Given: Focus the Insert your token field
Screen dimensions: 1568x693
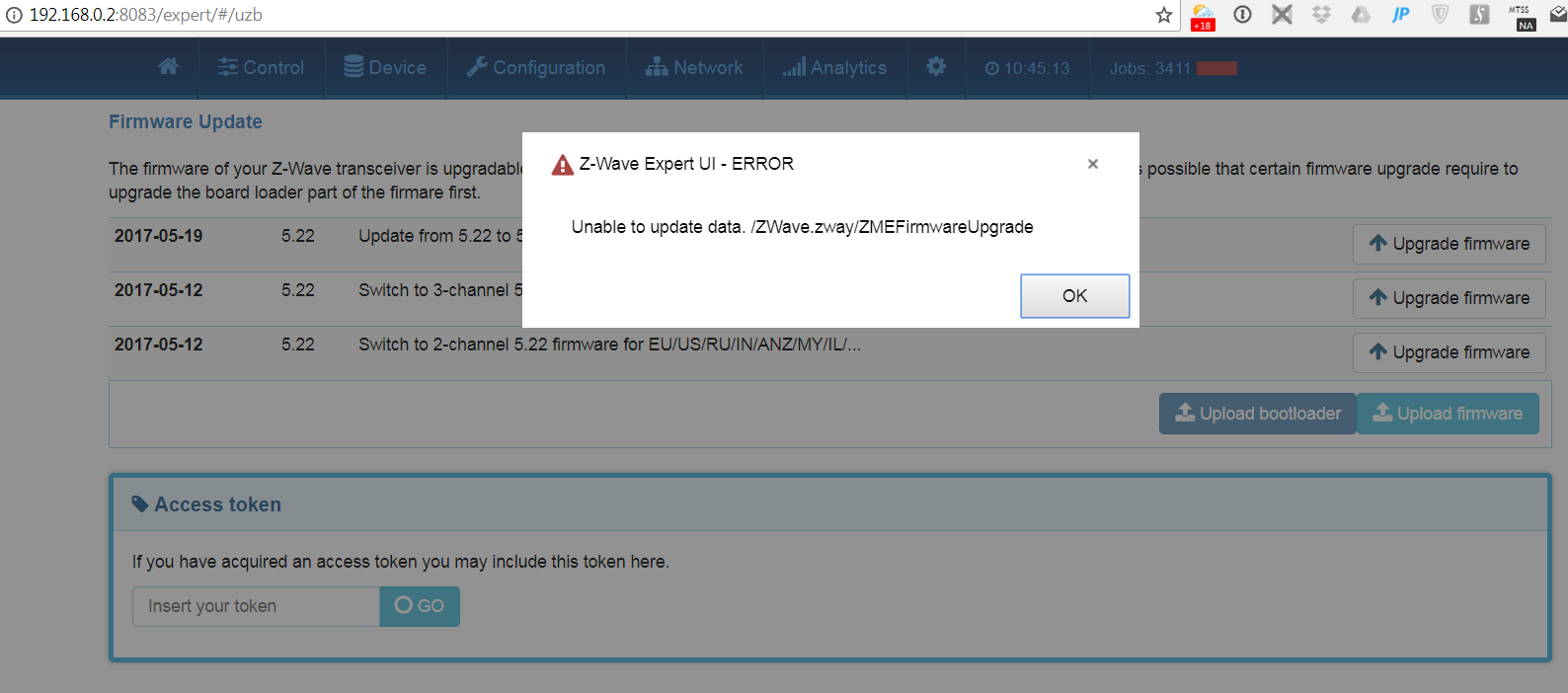Looking at the screenshot, I should (x=256, y=606).
